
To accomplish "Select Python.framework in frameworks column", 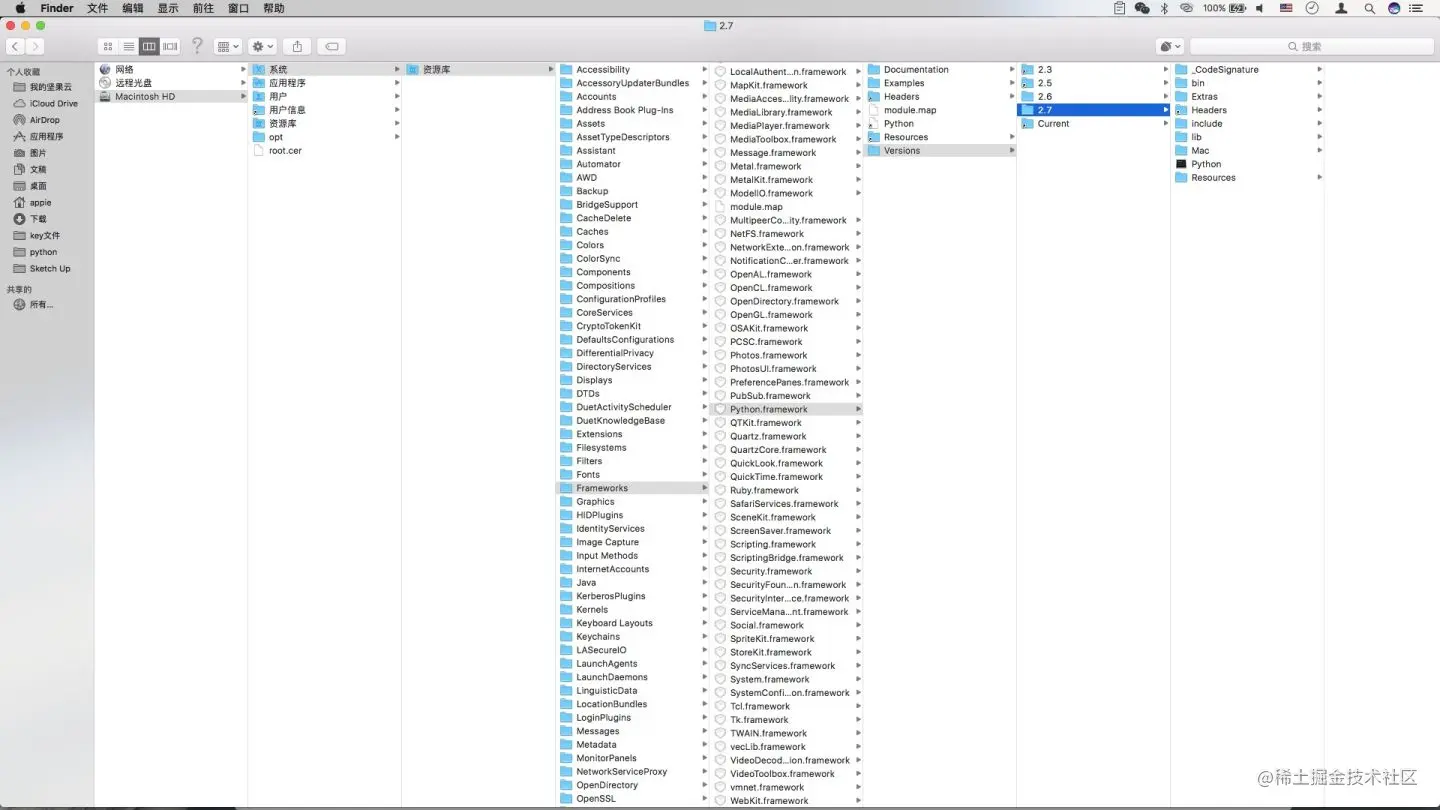I will pyautogui.click(x=786, y=409).
